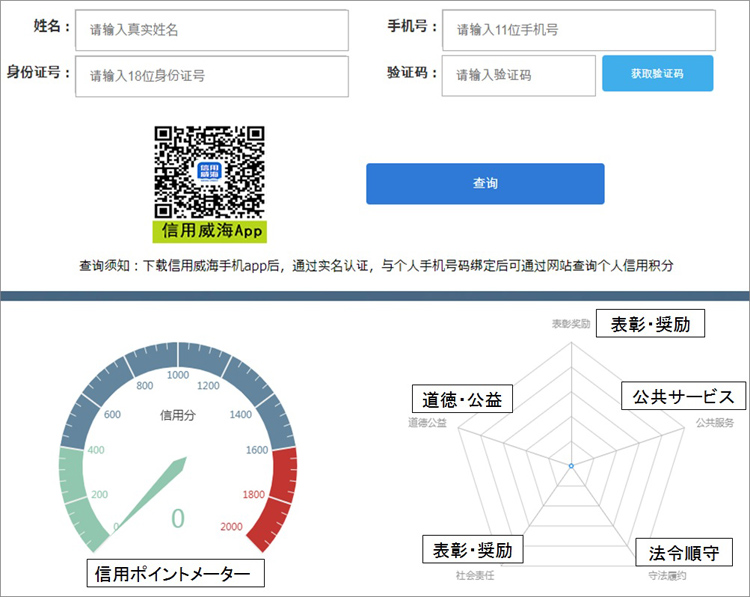Click the 信用威海 logo inside the QR code

pyautogui.click(x=210, y=172)
